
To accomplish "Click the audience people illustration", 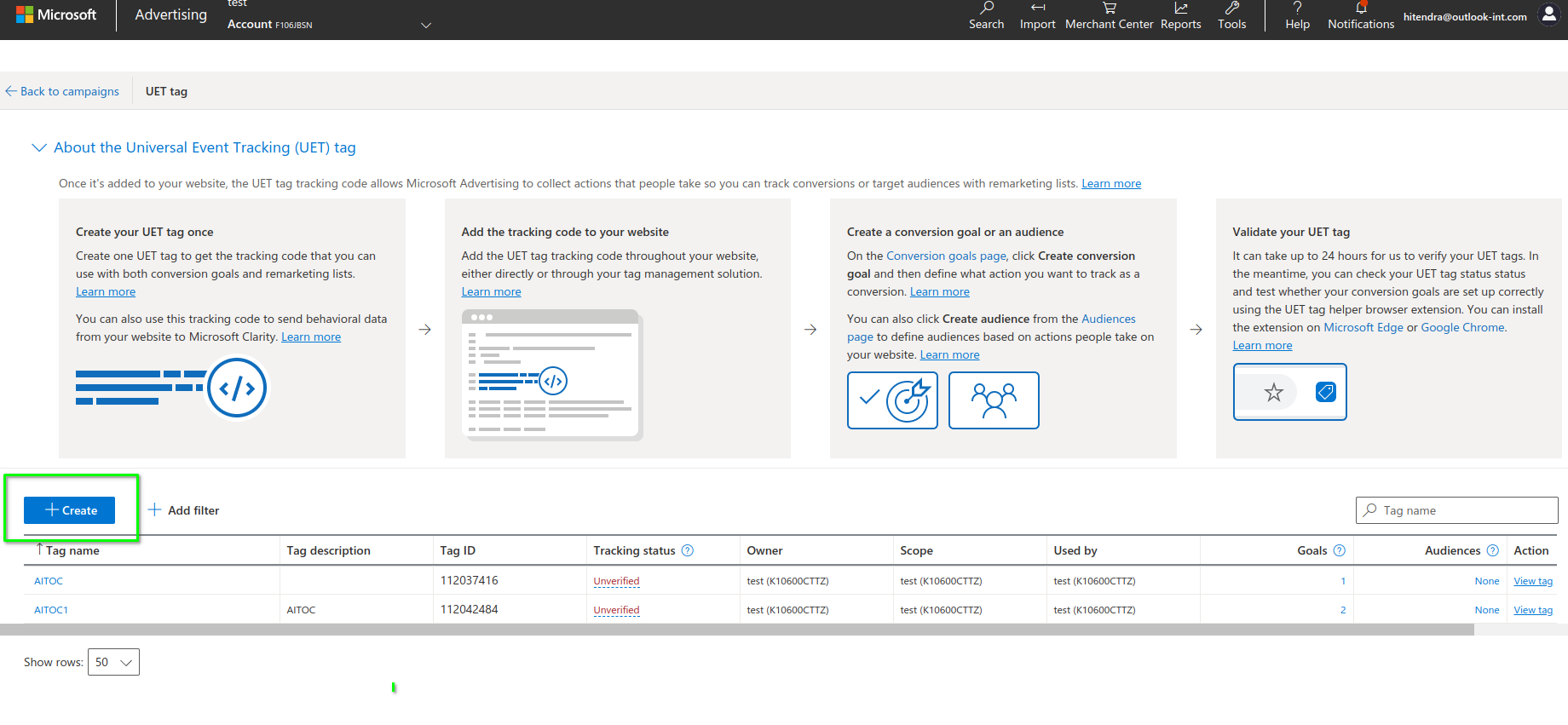I will click(994, 400).
